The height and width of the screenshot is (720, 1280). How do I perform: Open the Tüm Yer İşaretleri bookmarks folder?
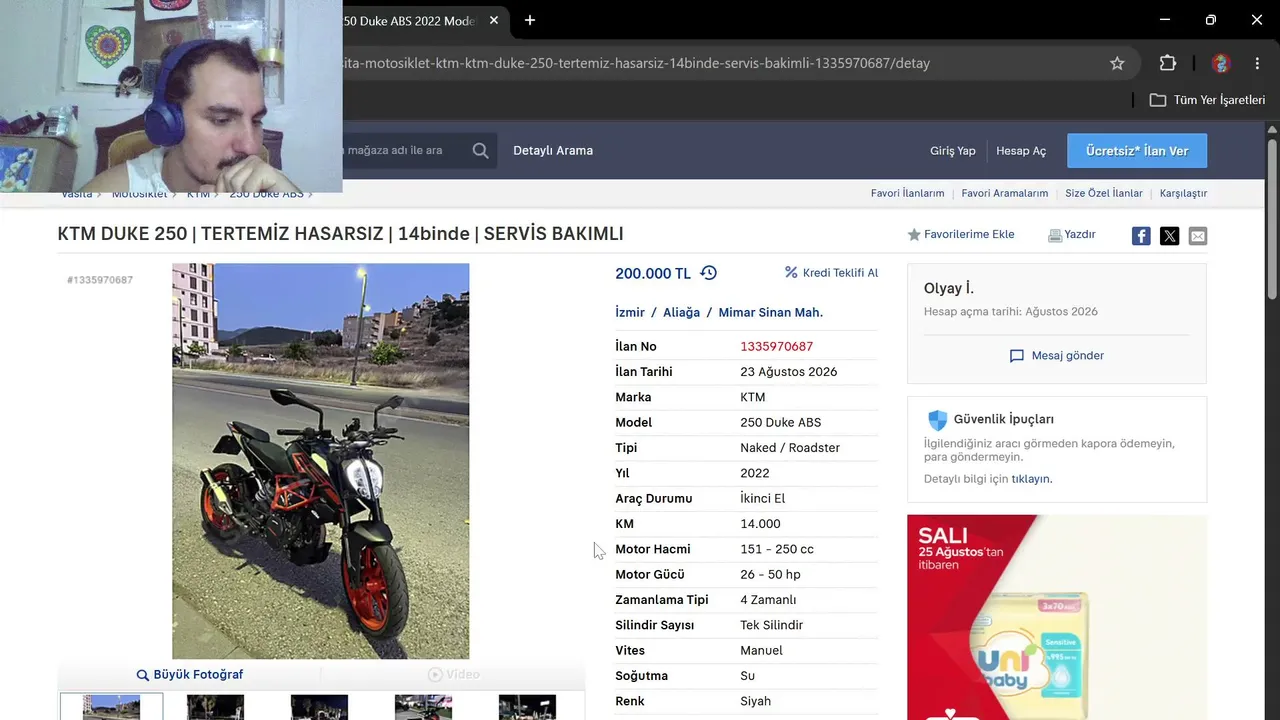(x=1207, y=100)
